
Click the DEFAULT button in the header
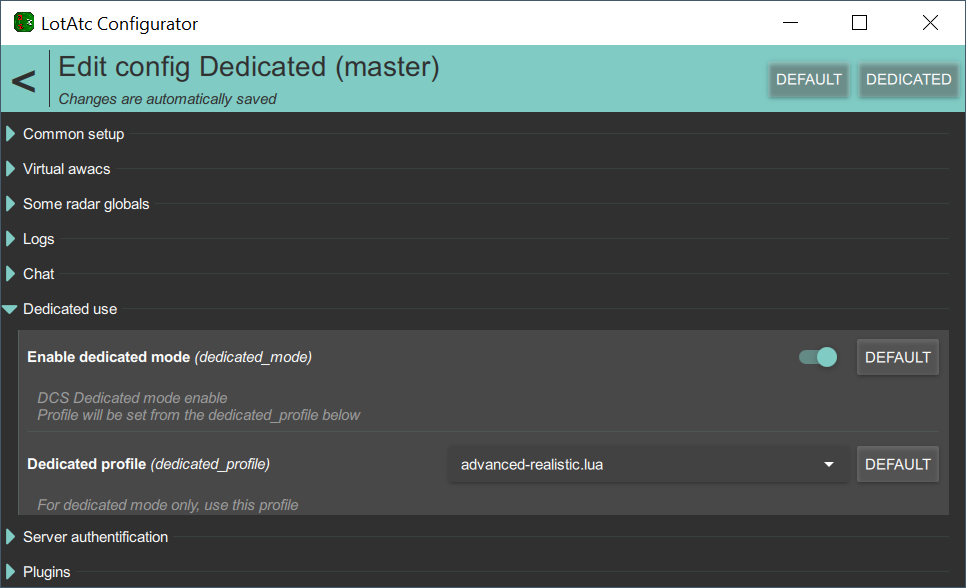808,80
